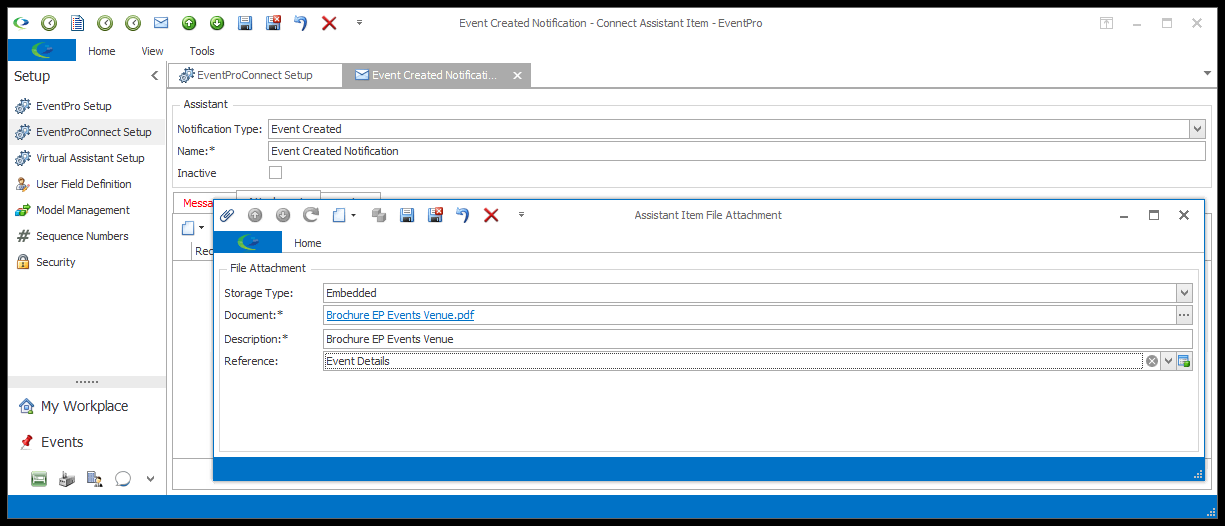Screen dimensions: 1225x526
Task: Click Save and Close in attachment dialog toolbar
Action: coord(435,215)
